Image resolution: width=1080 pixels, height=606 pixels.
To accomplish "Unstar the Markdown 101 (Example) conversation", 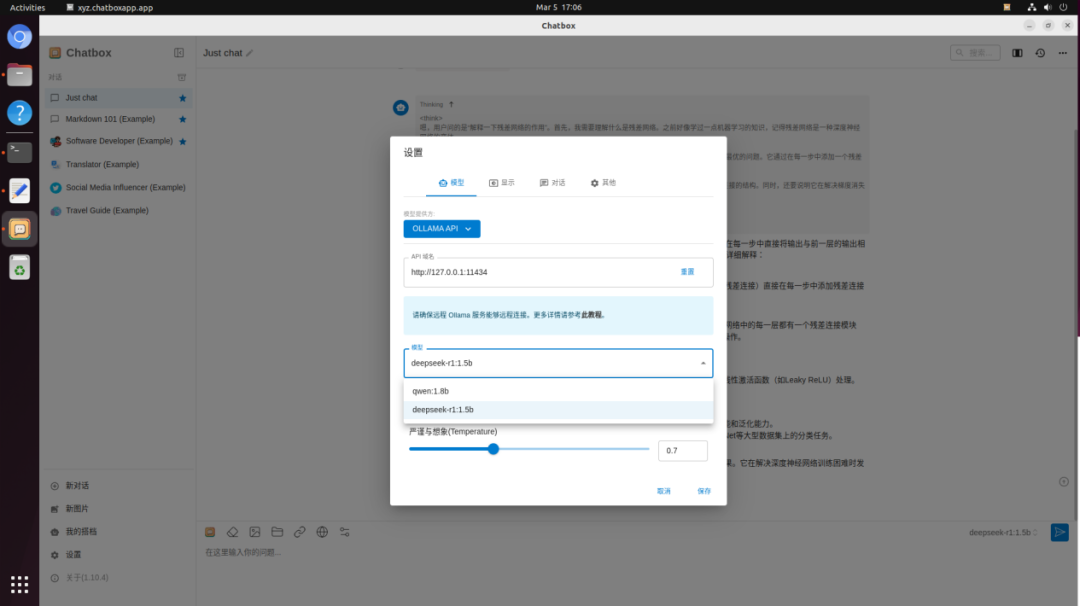I will coord(183,119).
